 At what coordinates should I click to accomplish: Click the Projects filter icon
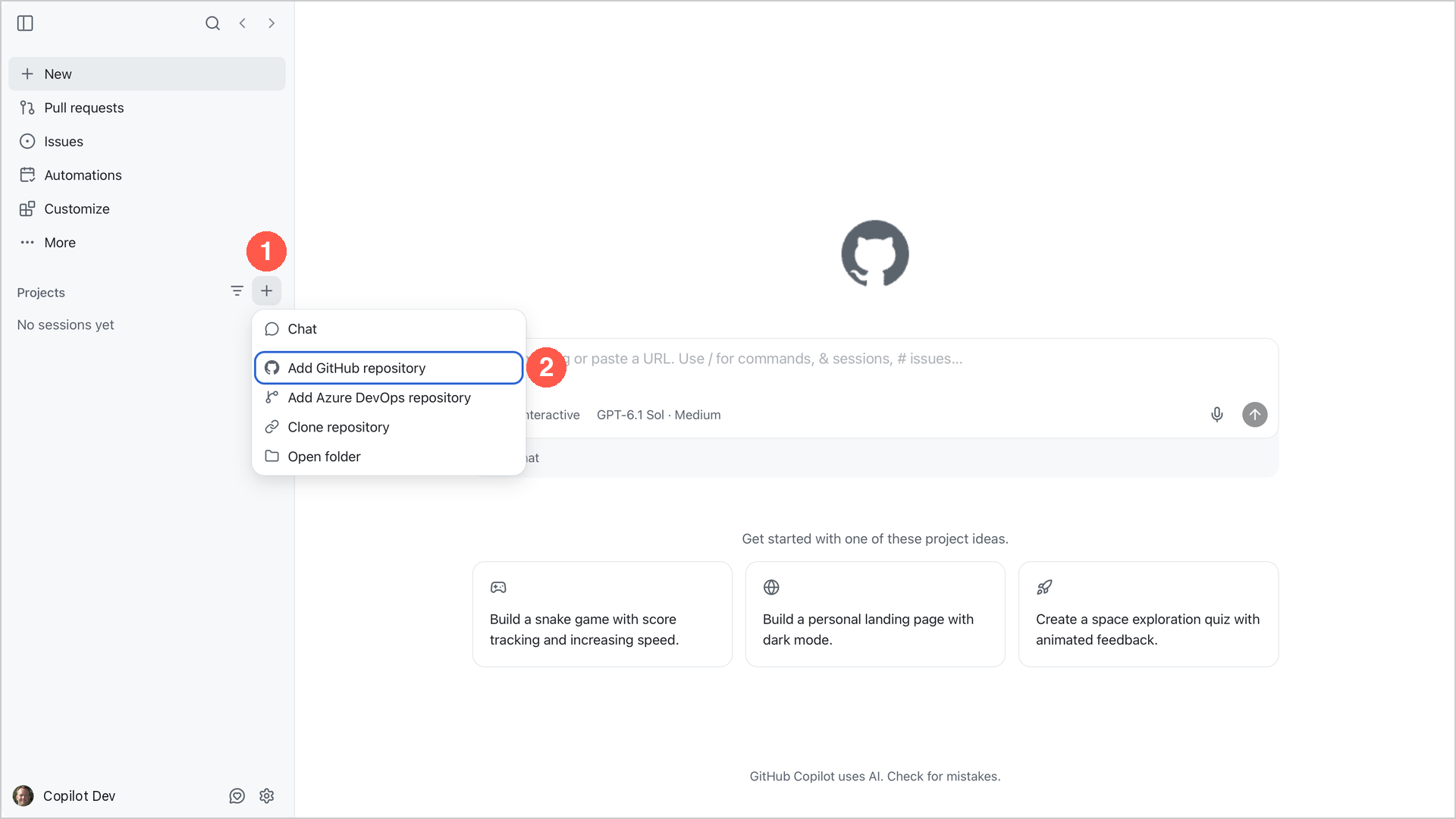pos(237,290)
